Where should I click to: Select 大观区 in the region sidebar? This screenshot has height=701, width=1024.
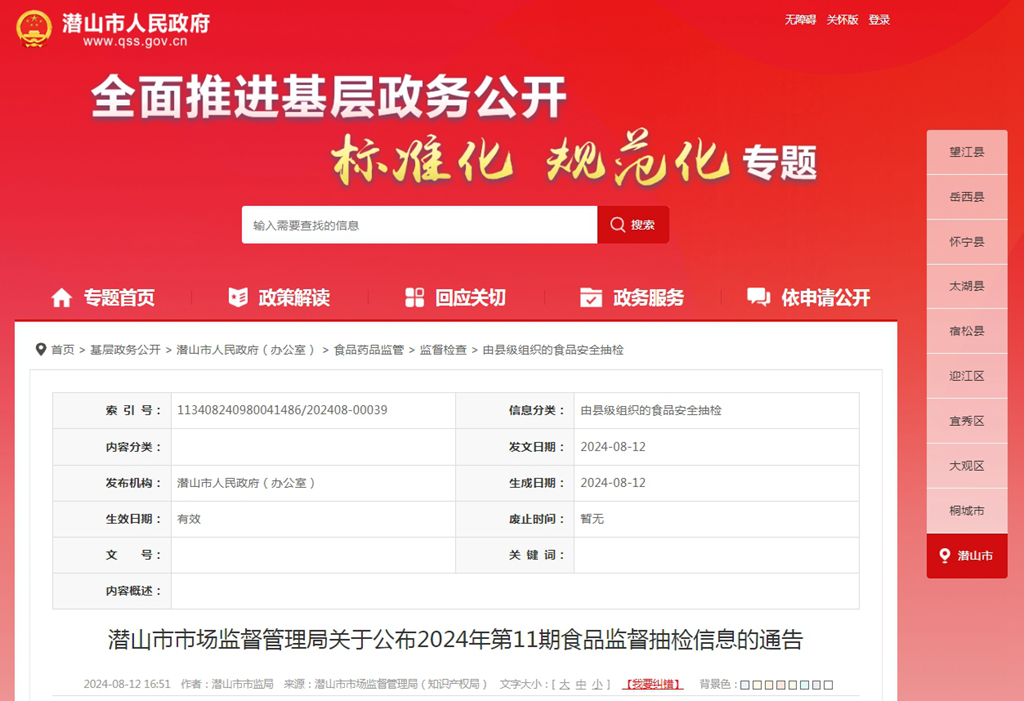967,466
